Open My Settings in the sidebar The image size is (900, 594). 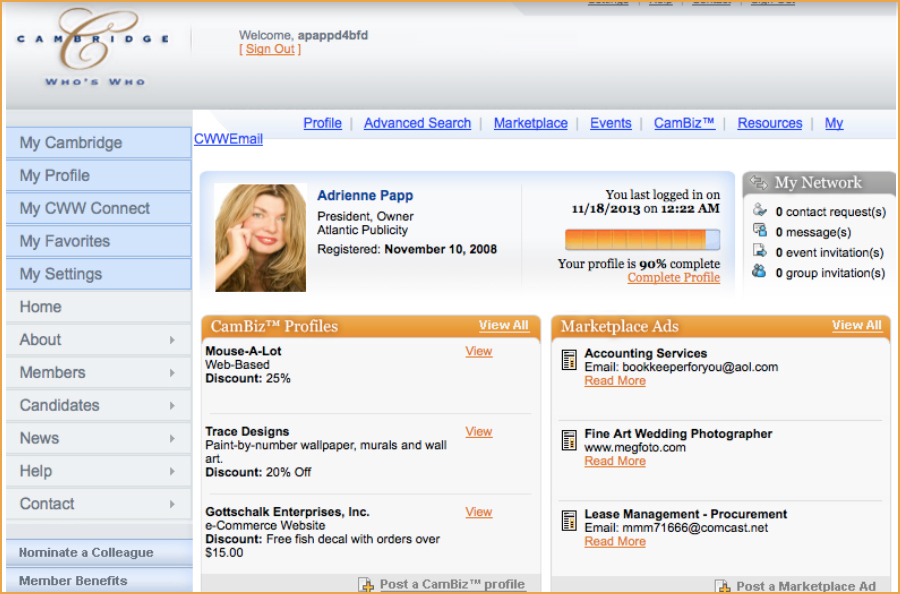(99, 274)
